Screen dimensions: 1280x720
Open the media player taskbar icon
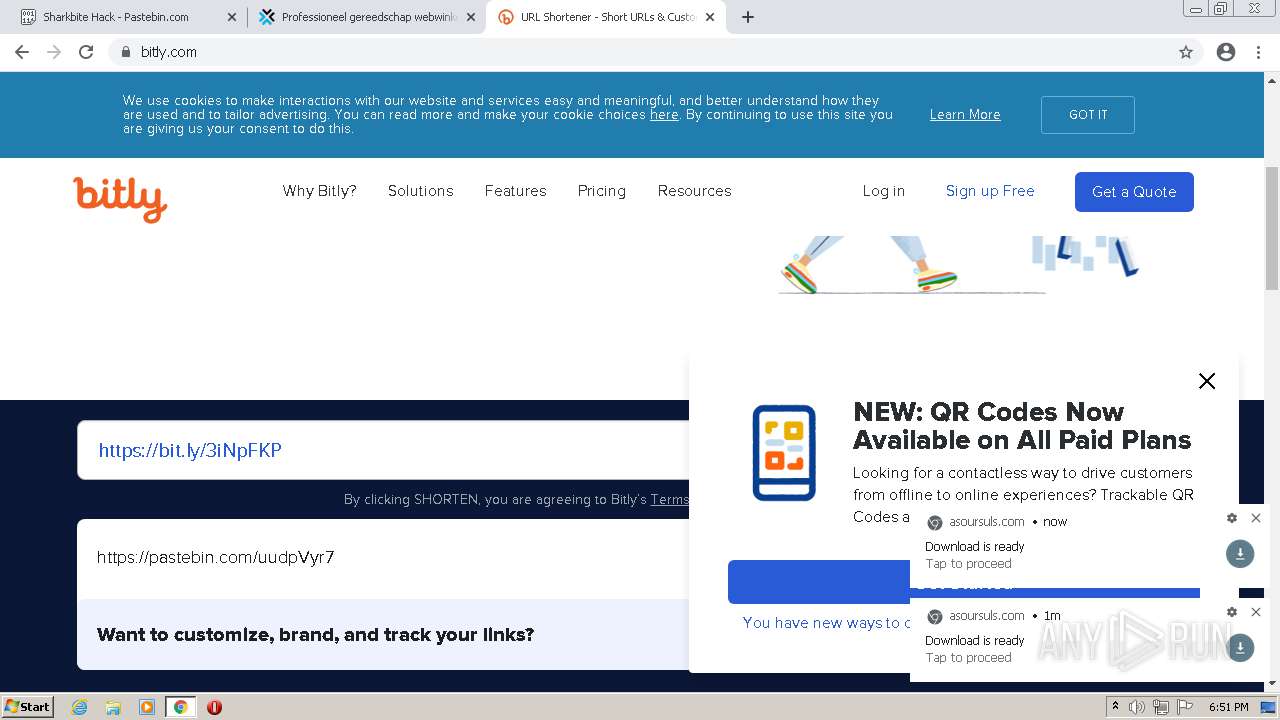click(x=147, y=707)
